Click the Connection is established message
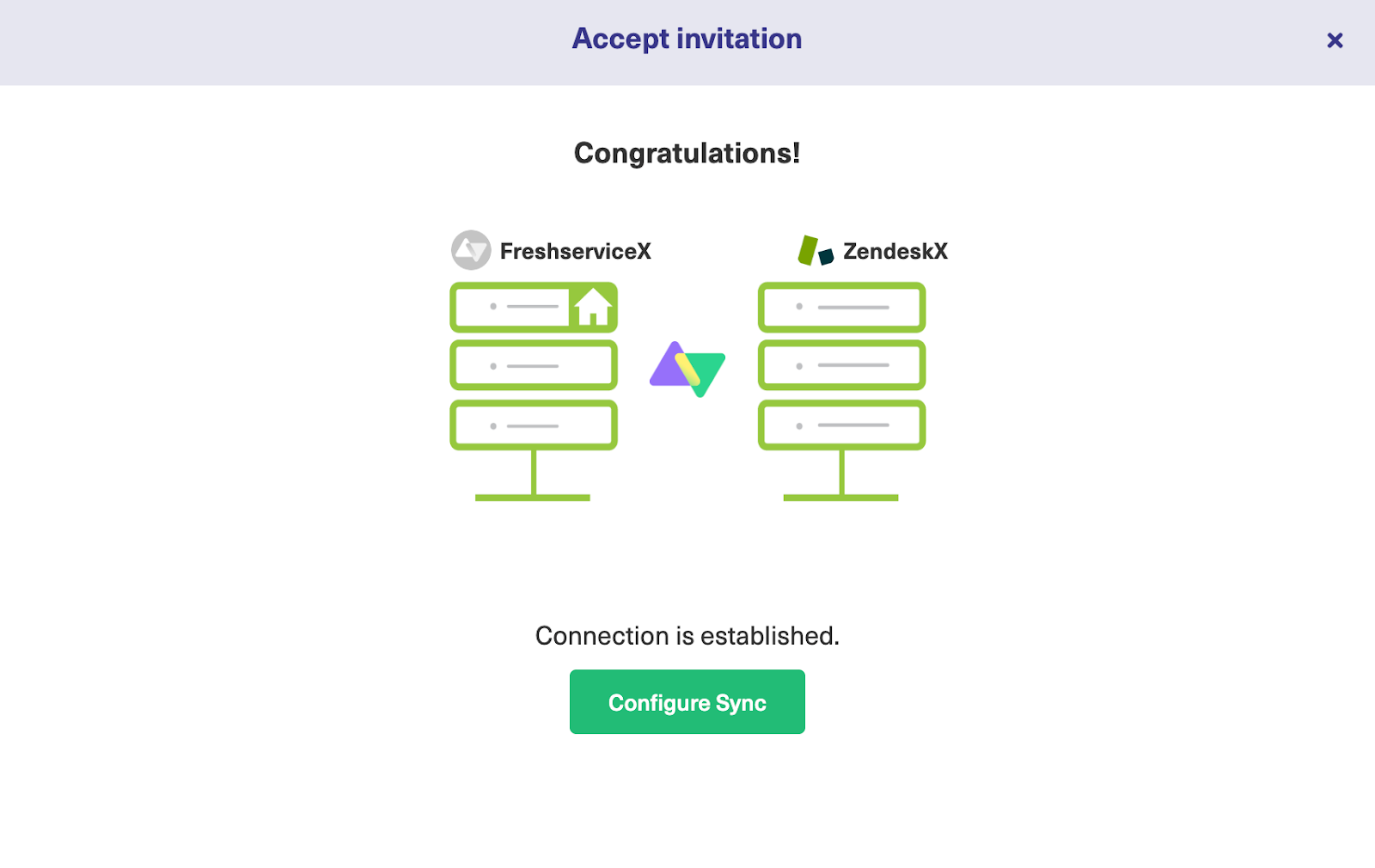The width and height of the screenshot is (1375, 868). pos(687,636)
